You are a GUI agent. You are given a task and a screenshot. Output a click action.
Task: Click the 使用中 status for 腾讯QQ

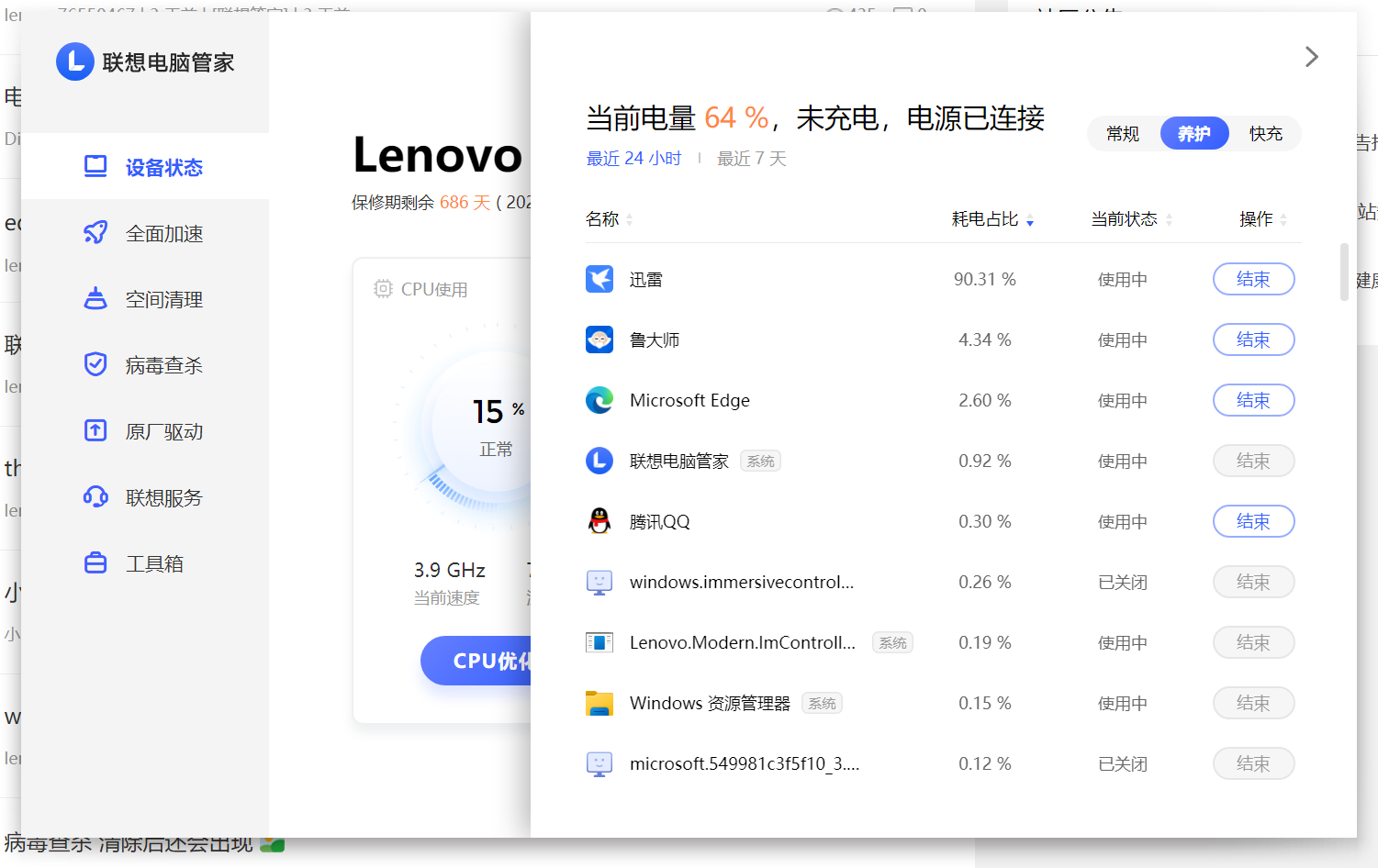point(1123,522)
